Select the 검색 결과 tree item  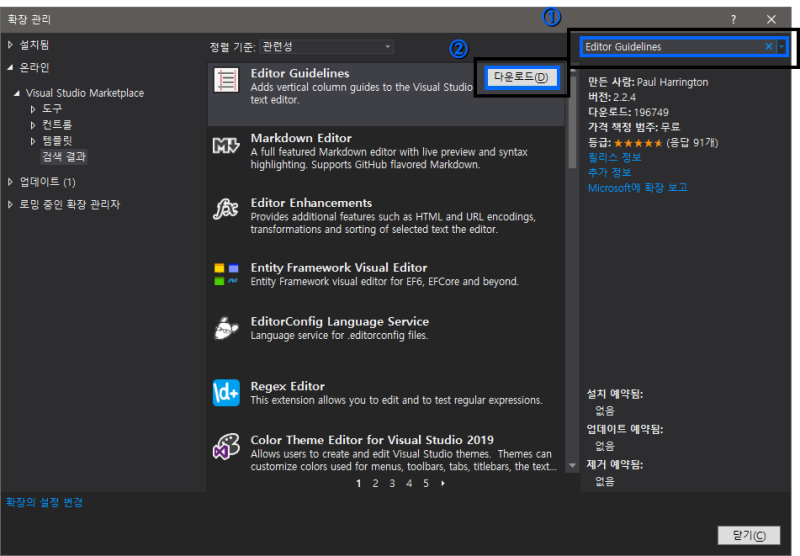[x=64, y=157]
